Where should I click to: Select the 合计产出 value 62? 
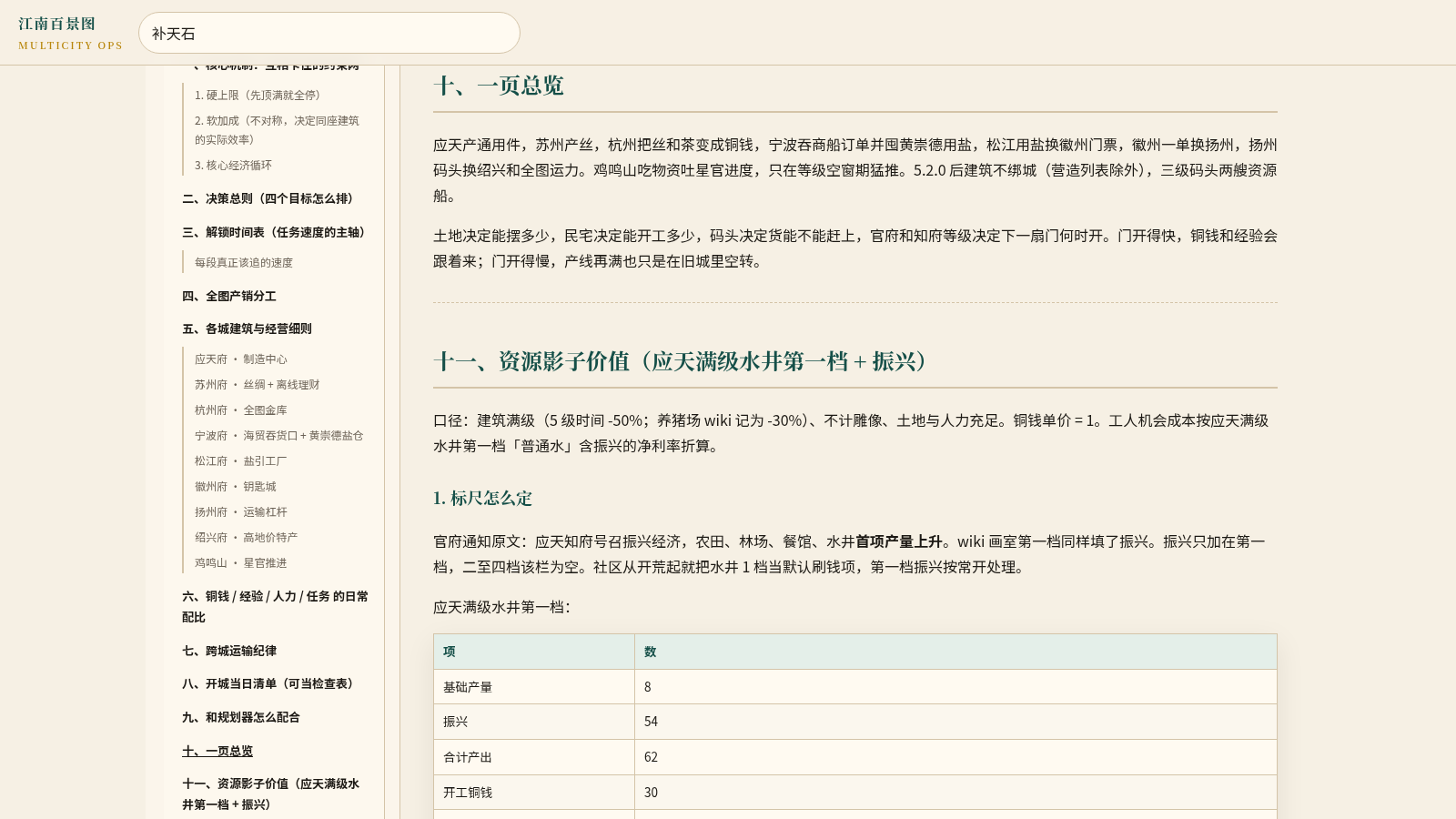pos(955,757)
